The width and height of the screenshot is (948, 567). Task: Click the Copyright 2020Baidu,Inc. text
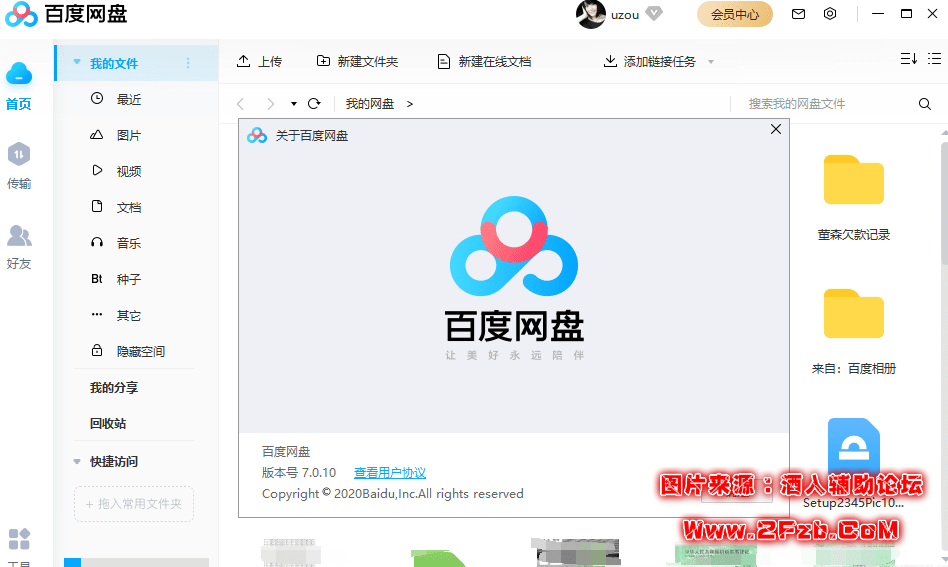[392, 494]
